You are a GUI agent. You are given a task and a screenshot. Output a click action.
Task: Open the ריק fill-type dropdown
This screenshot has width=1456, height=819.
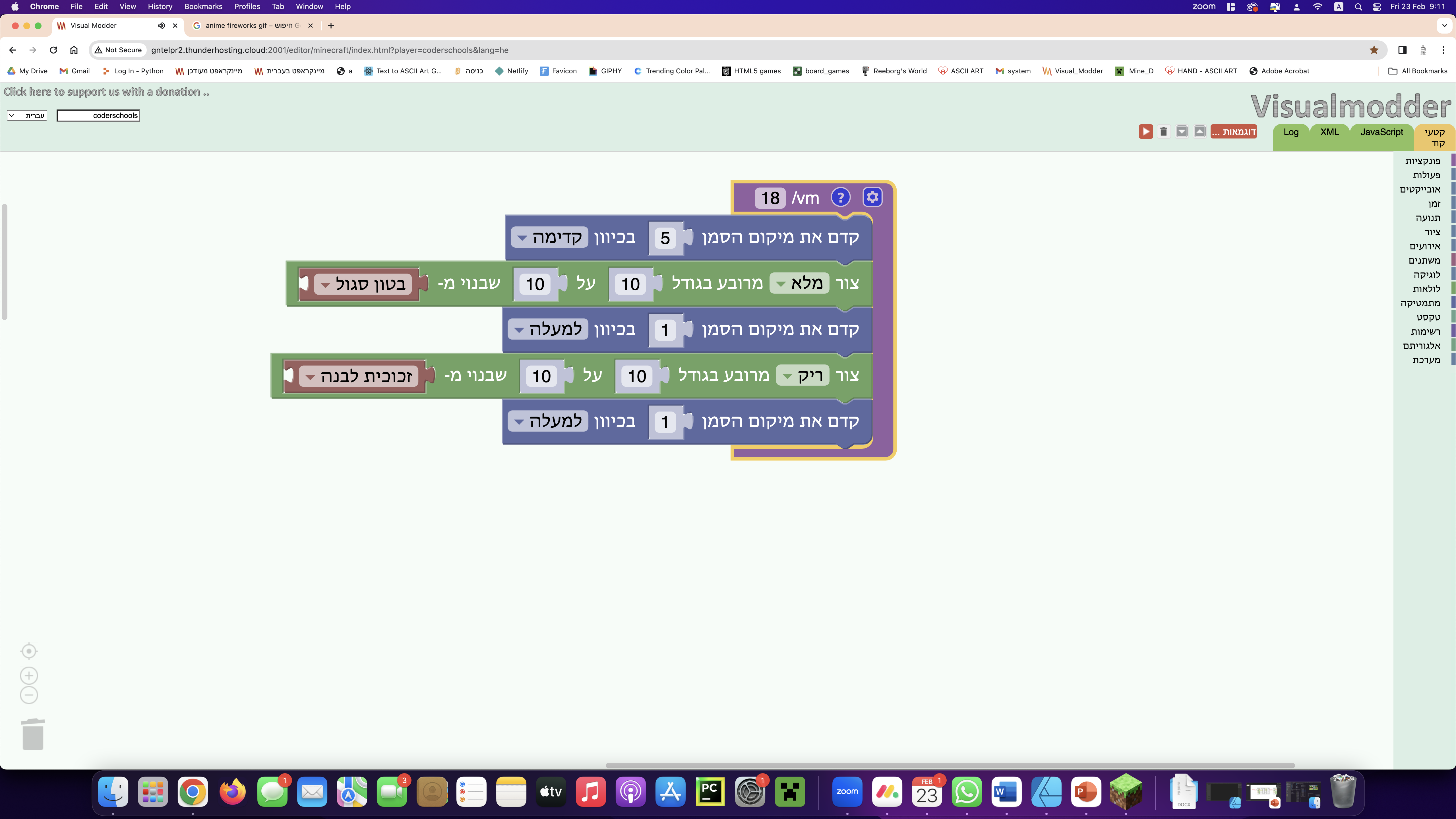point(803,375)
